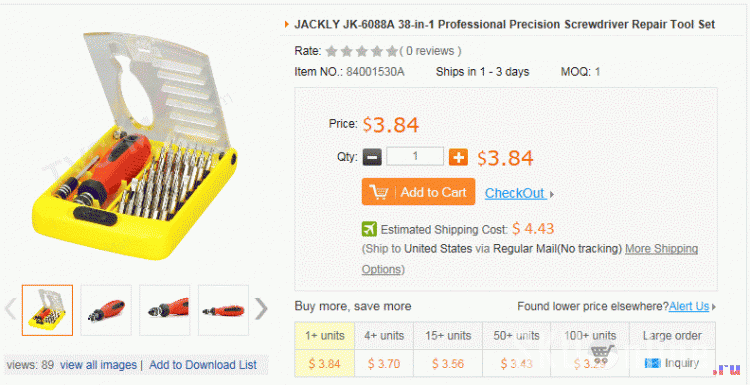This screenshot has height=385, width=750.
Task: Select the fourth screwdriver thumbnail
Action: coord(223,310)
